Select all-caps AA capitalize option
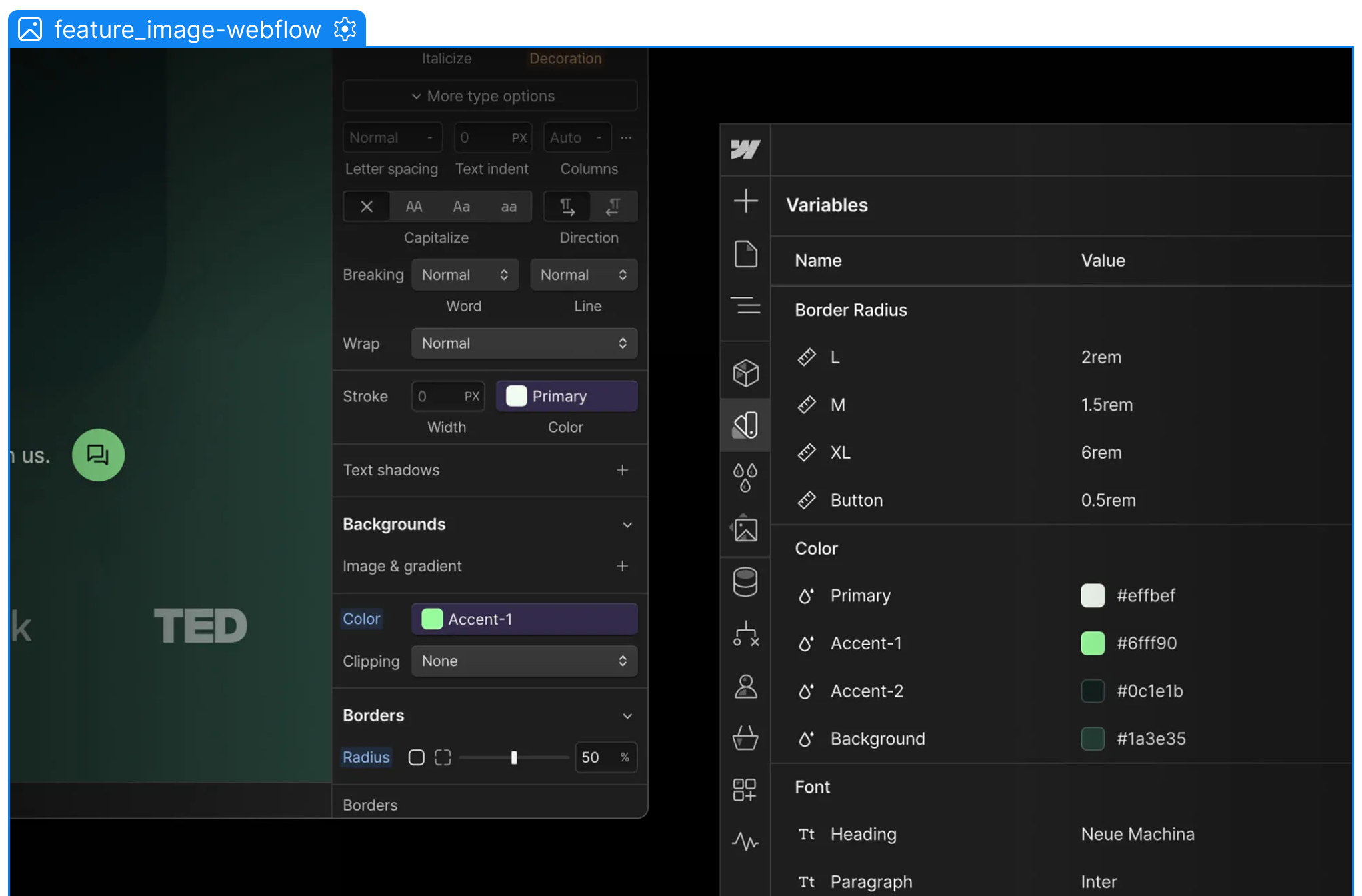 414,207
